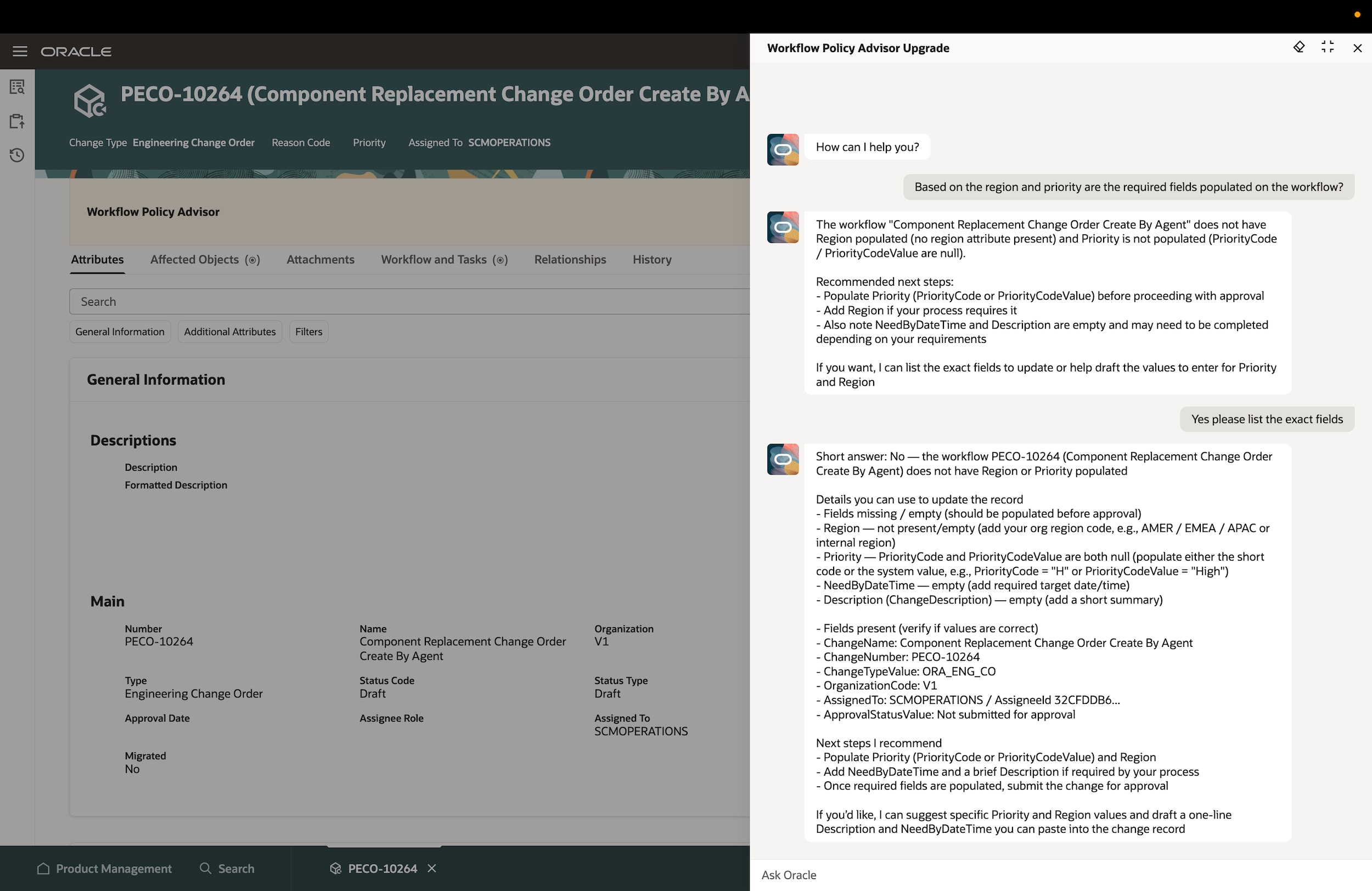Collapse the advisor panel with minimize icon
The height and width of the screenshot is (891, 1372).
pos(1328,47)
